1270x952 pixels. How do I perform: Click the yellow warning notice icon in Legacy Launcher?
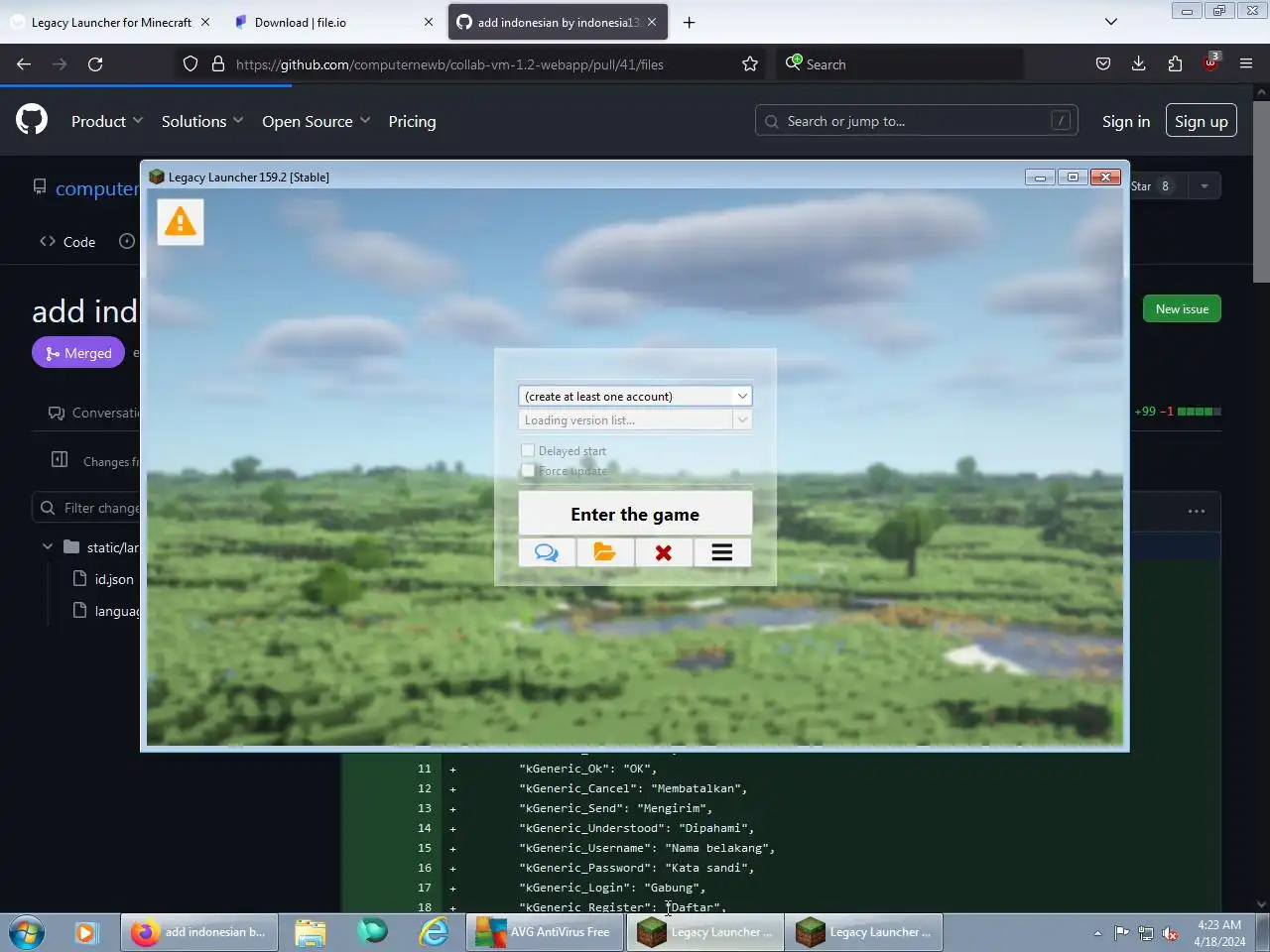coord(180,221)
